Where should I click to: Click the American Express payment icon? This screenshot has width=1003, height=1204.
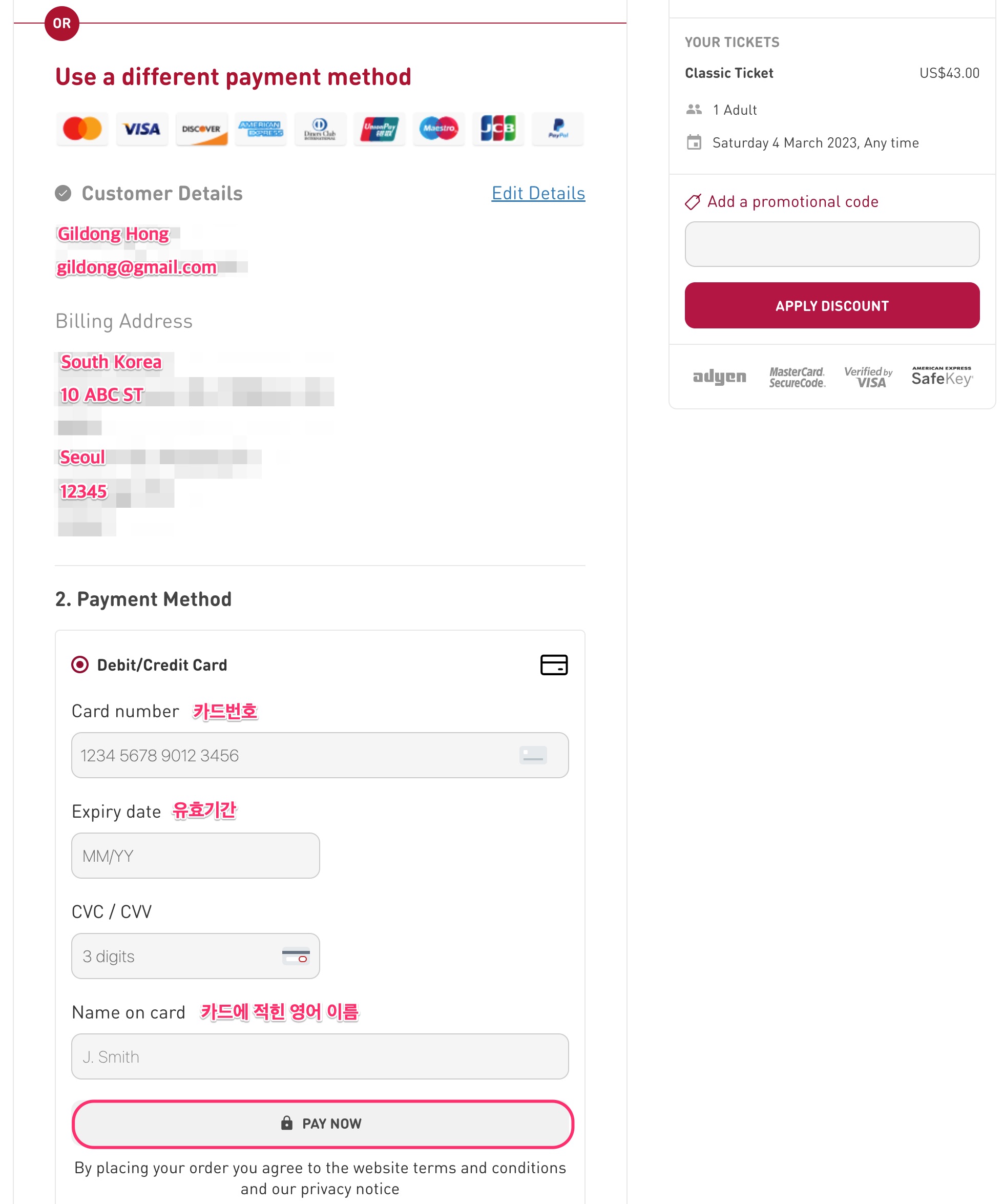(x=261, y=129)
